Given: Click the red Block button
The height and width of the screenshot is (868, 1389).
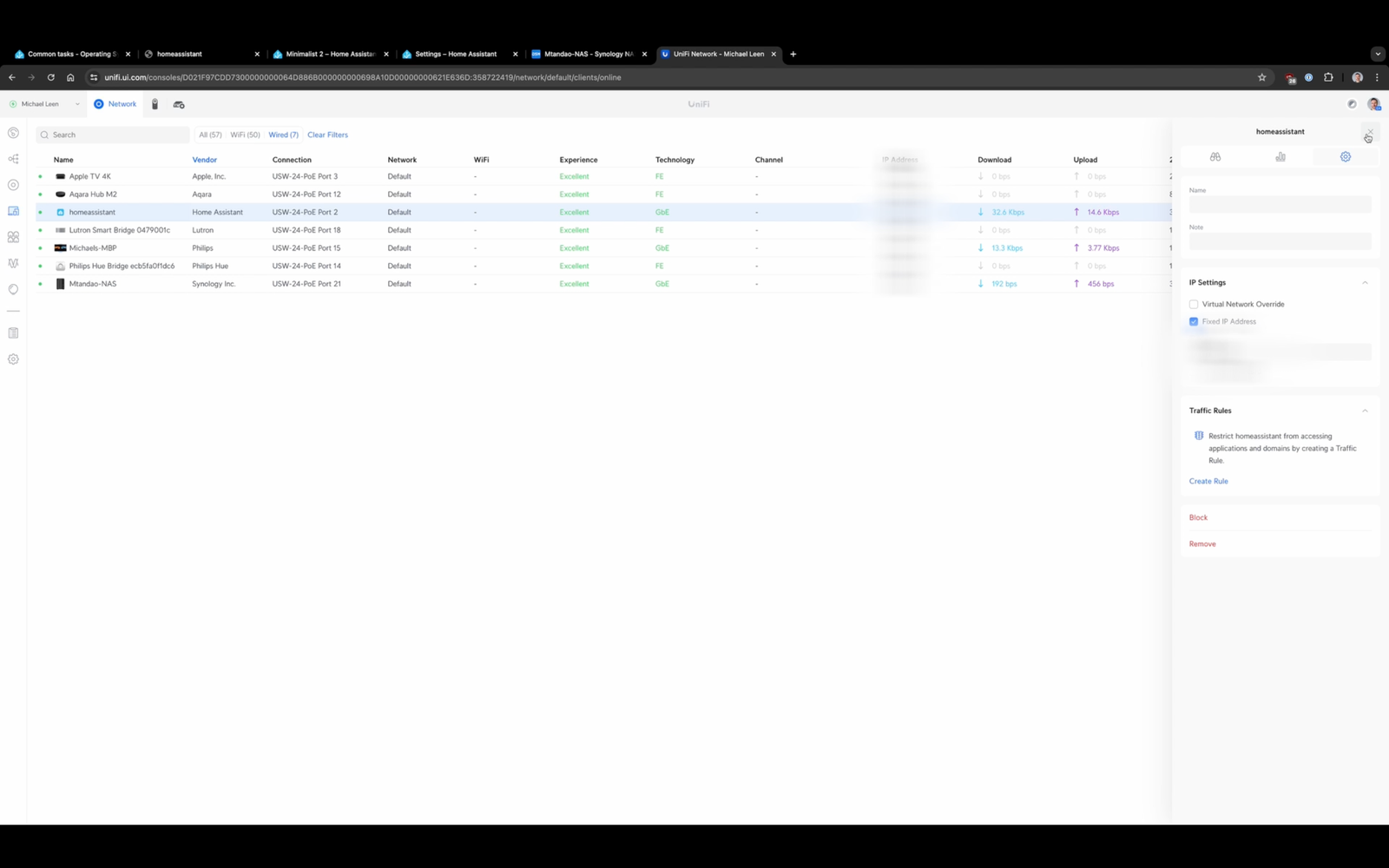Looking at the screenshot, I should (1198, 517).
